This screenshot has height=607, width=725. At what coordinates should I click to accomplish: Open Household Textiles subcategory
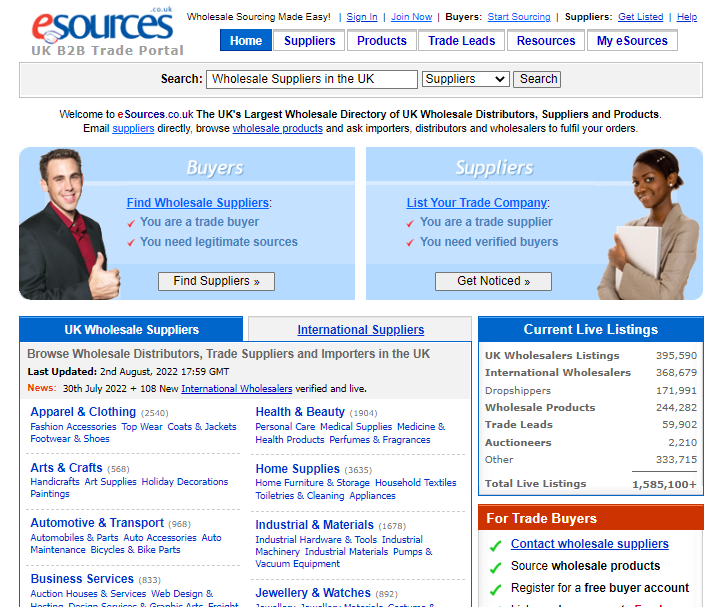[x=416, y=483]
